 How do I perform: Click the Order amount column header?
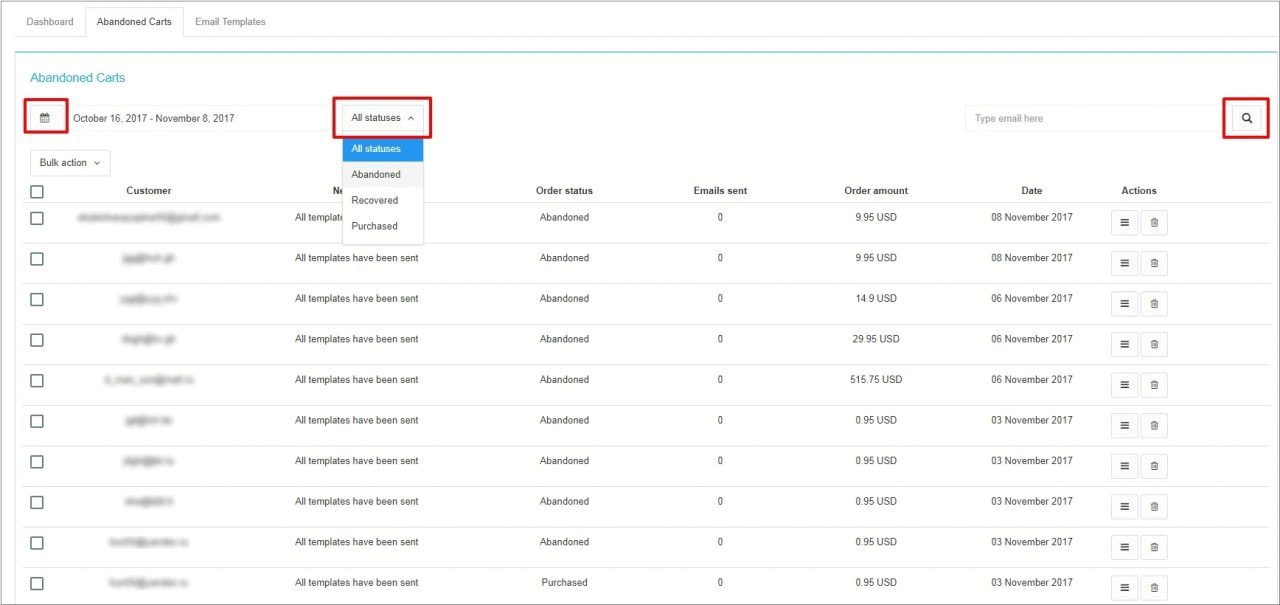click(876, 191)
